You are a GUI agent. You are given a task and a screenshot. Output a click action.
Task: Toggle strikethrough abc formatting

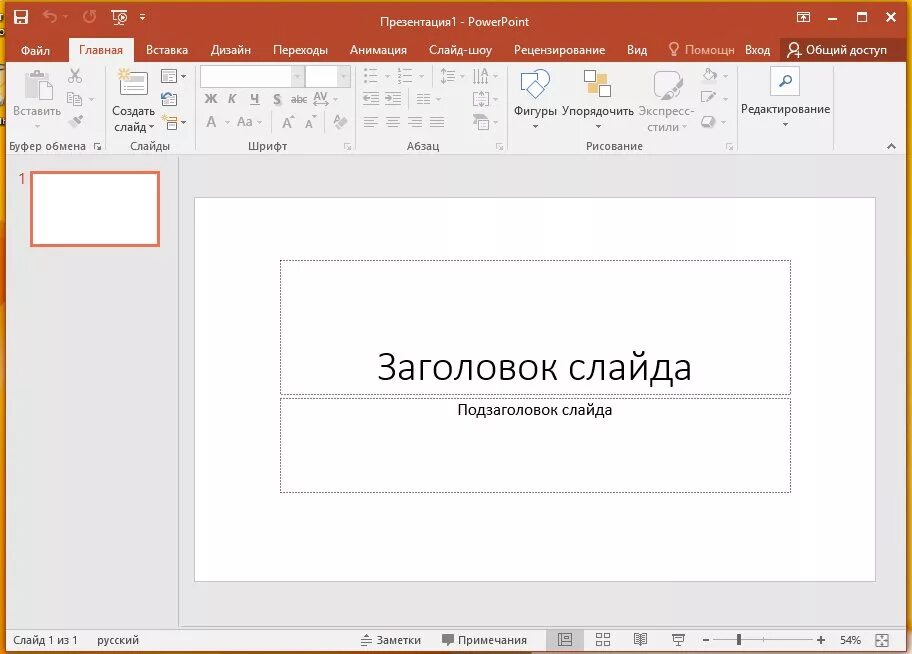click(x=299, y=99)
